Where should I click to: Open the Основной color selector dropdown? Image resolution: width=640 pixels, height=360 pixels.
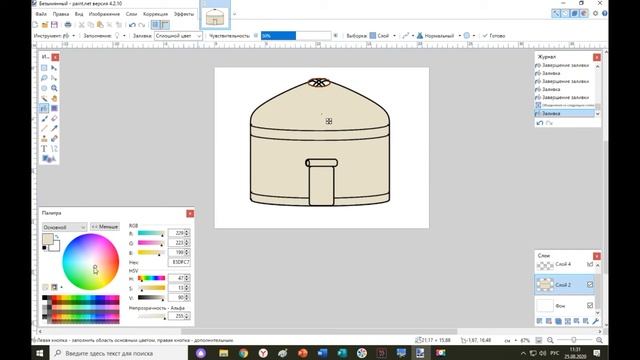tap(64, 227)
